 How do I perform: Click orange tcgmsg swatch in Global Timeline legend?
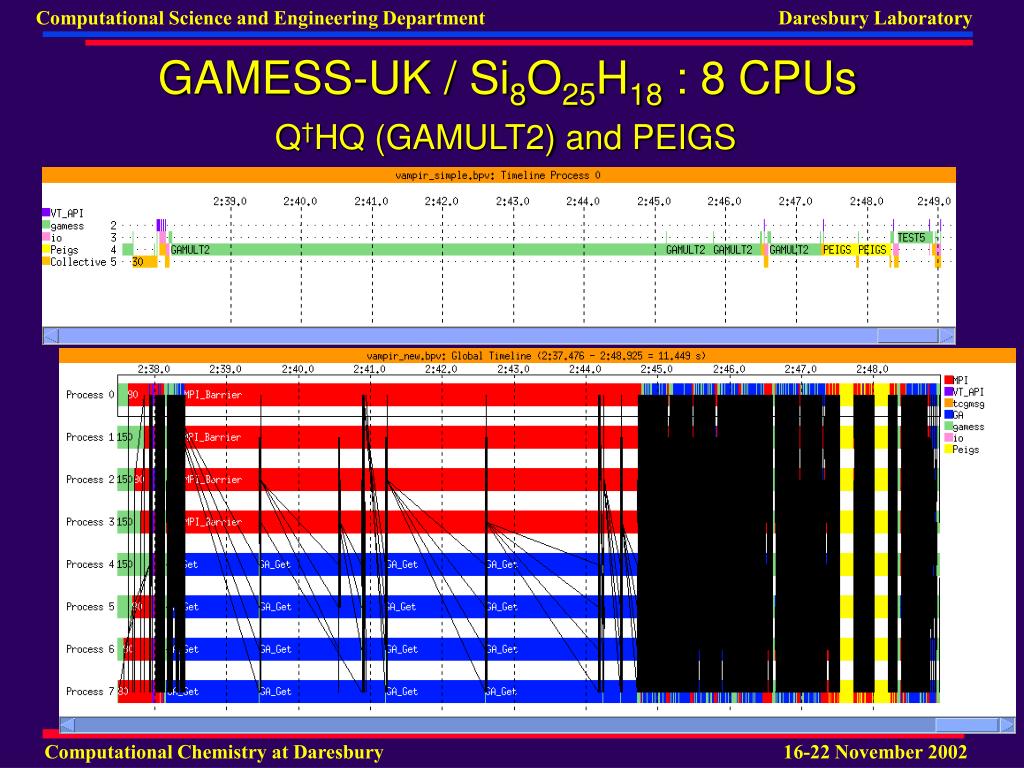click(948, 403)
